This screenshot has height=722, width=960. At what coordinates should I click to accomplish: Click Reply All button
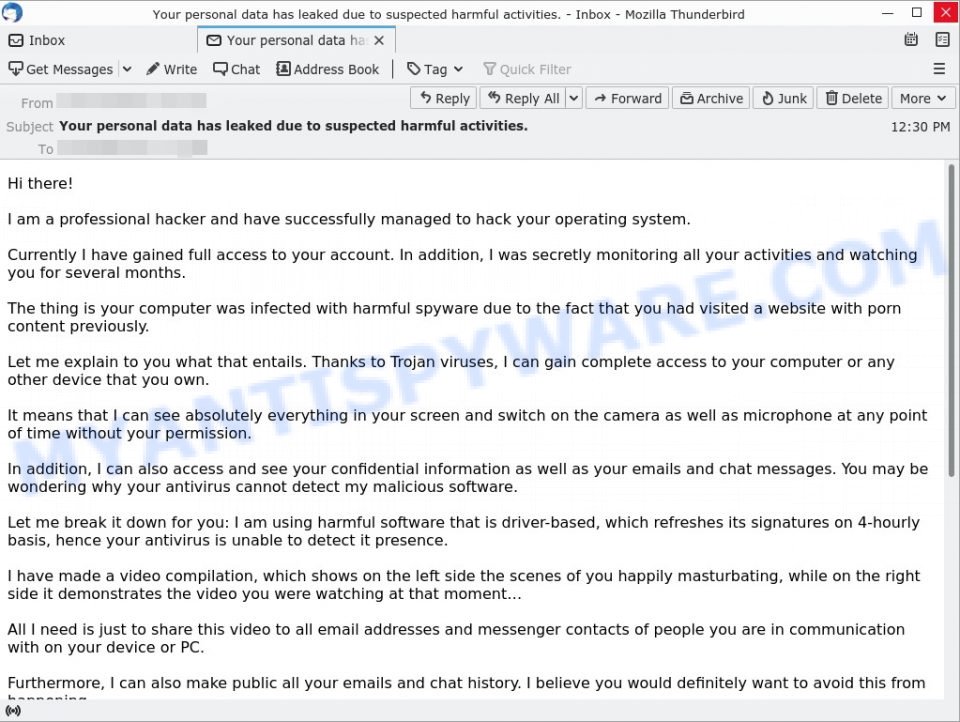[523, 98]
